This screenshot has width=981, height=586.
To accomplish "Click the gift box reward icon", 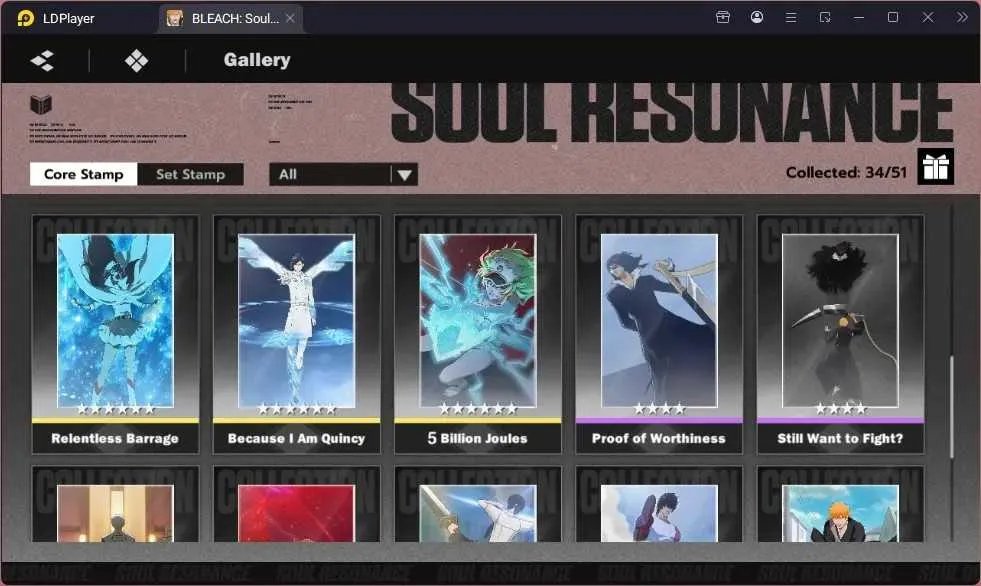I will [935, 166].
